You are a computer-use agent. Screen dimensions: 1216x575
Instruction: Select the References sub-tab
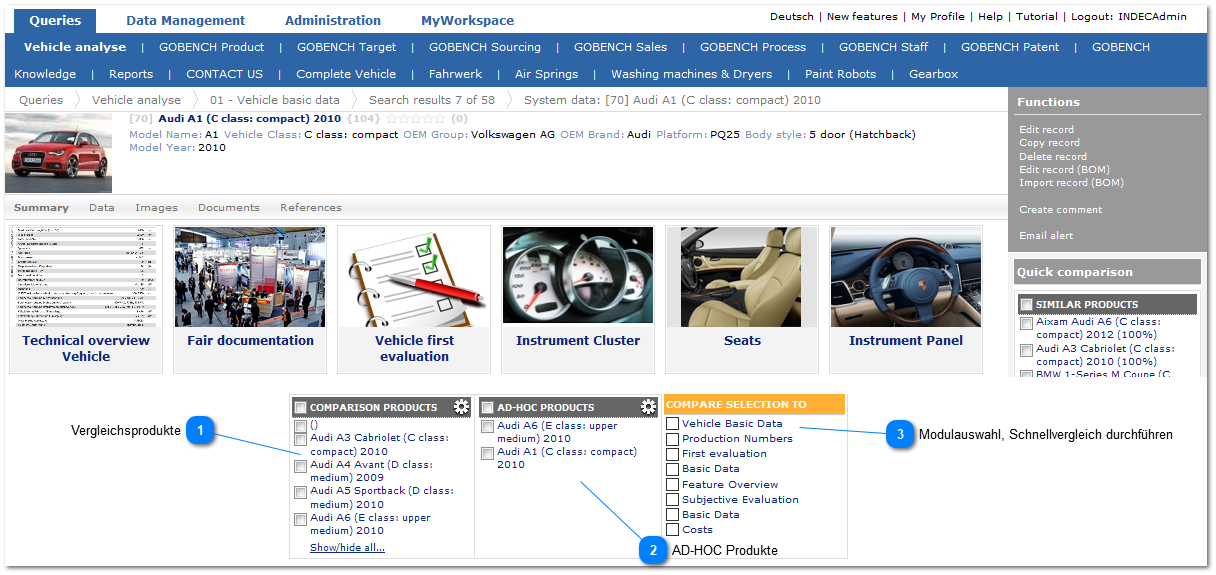311,208
